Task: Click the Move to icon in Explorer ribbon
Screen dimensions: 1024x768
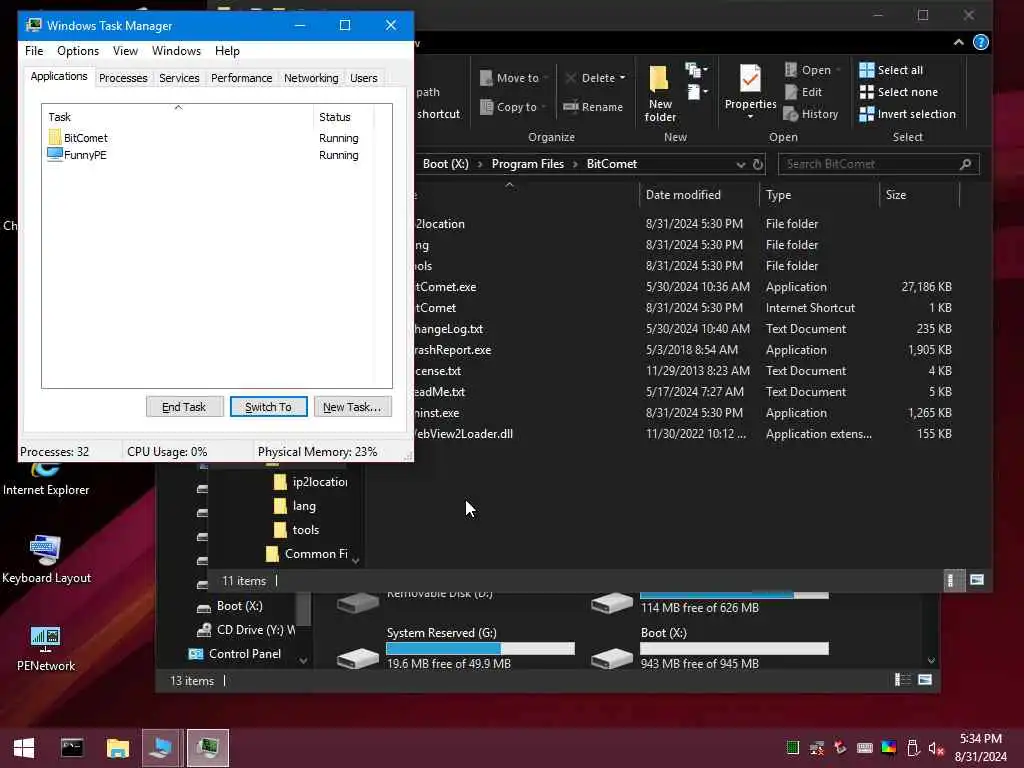Action: 486,78
